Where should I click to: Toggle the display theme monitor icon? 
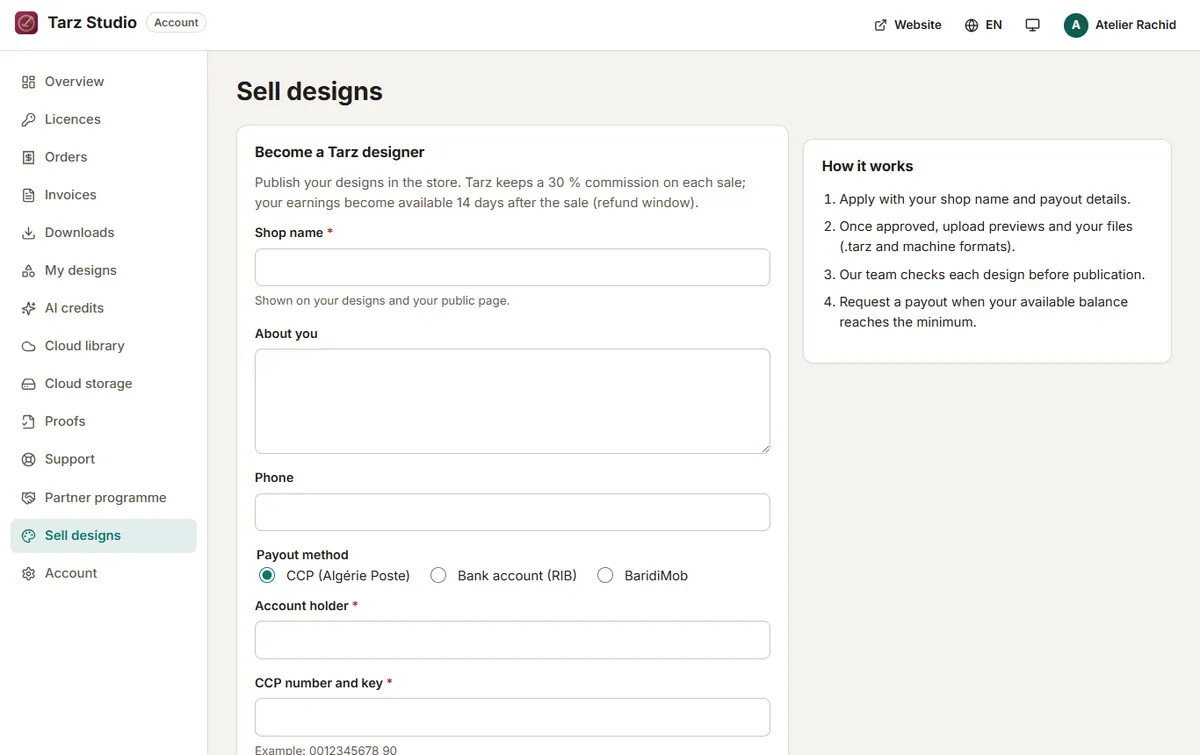[x=1033, y=25]
